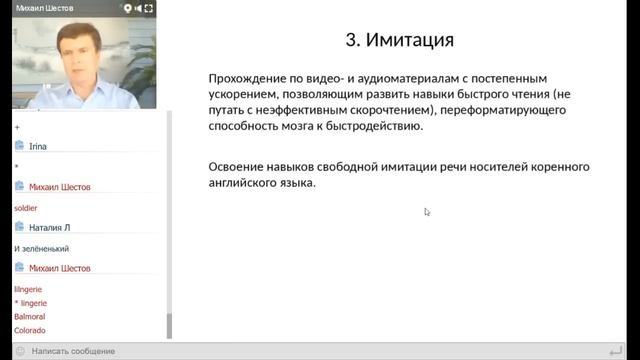
Task: Click the avatar icon beside Наталия Л
Action: pos(20,227)
